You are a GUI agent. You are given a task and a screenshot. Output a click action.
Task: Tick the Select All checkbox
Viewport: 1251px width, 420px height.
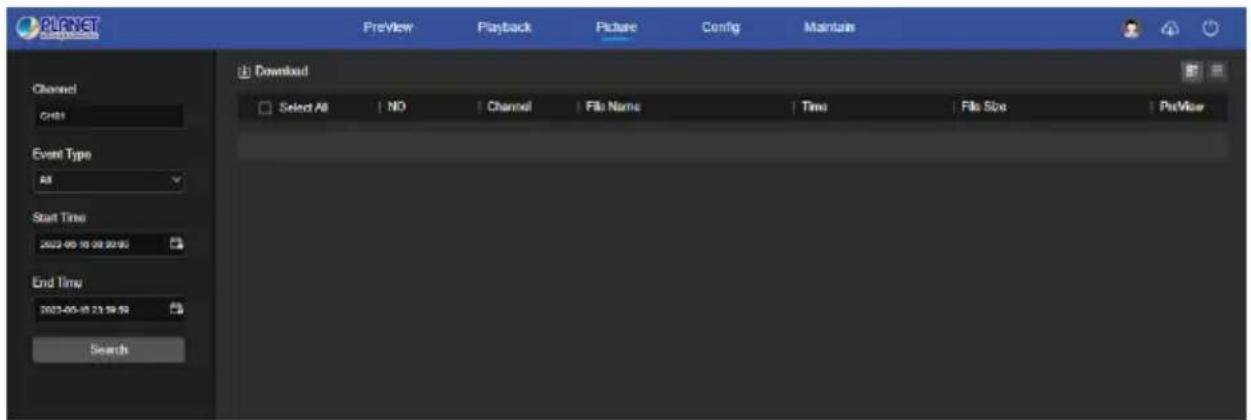coord(264,106)
